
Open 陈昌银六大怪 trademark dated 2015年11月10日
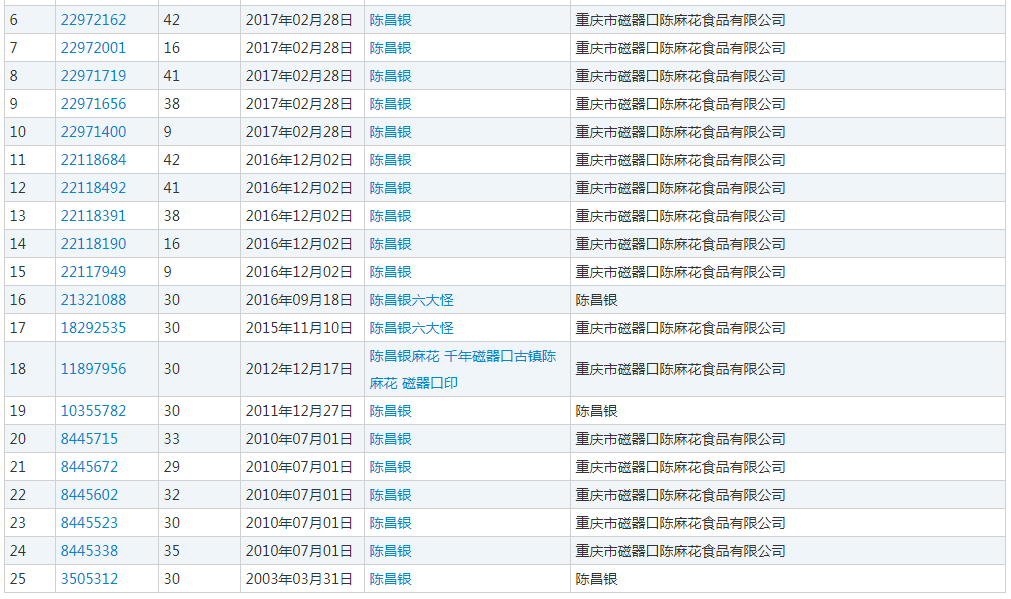coord(411,328)
